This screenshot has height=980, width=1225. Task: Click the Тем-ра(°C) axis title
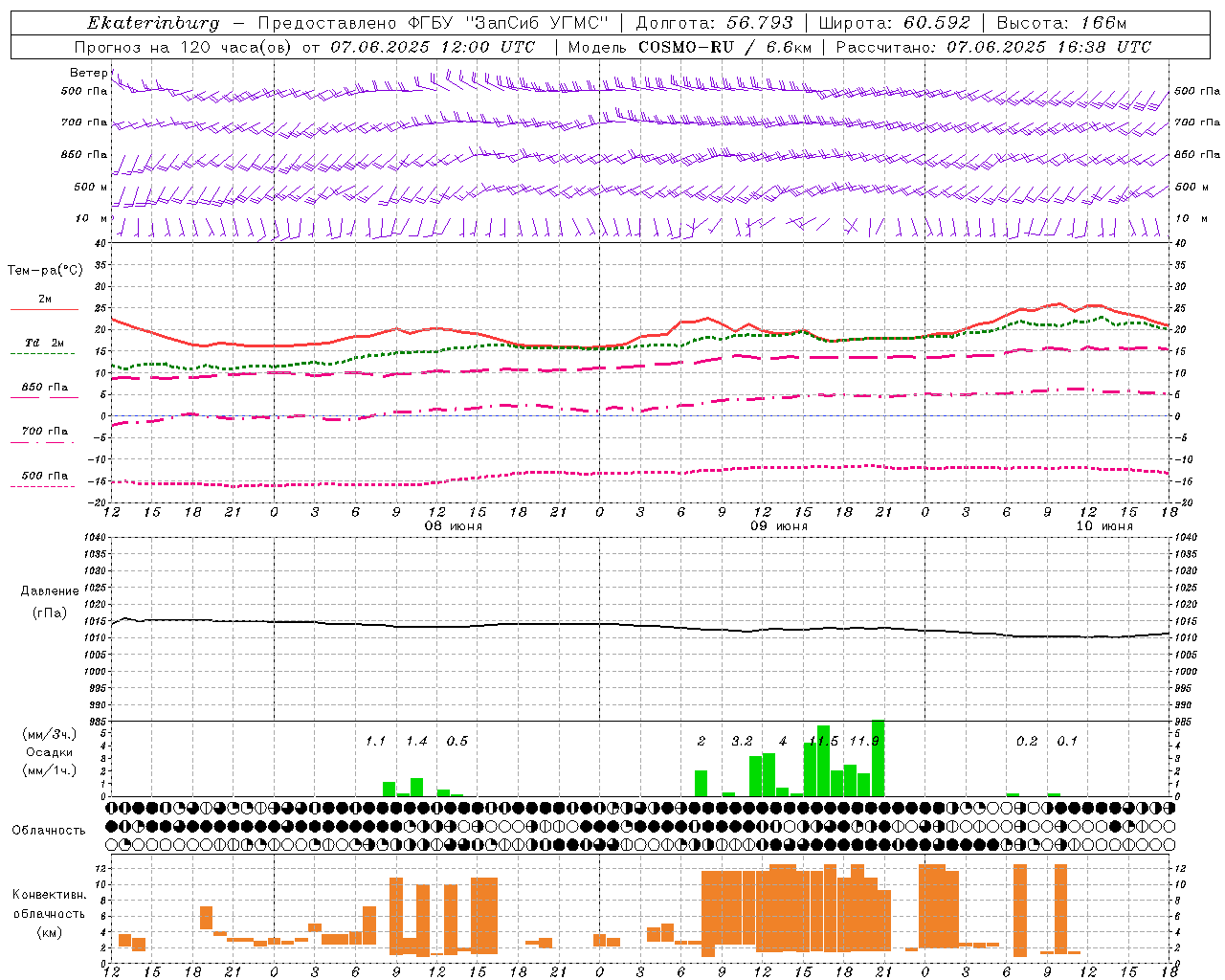(x=45, y=271)
